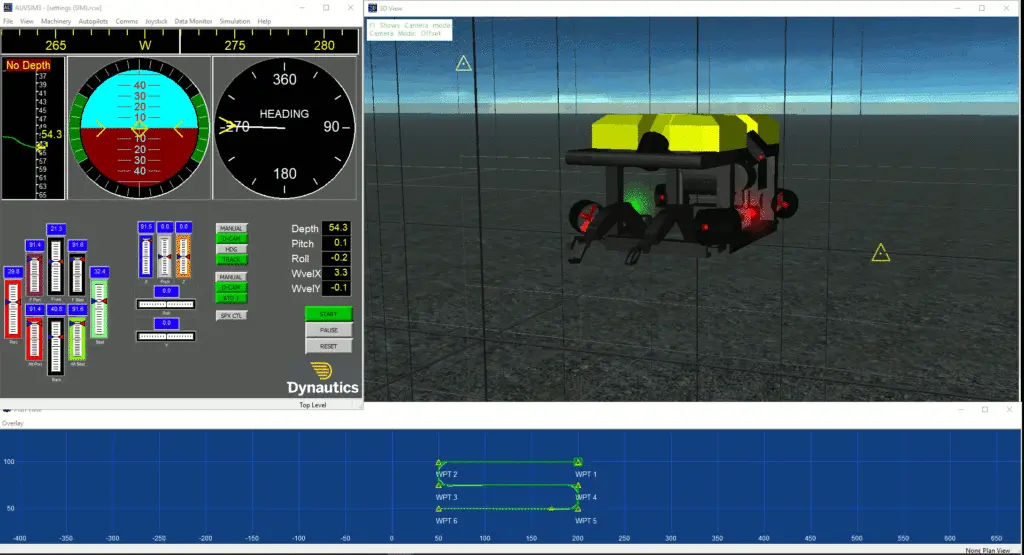Open the File menu

[x=8, y=22]
